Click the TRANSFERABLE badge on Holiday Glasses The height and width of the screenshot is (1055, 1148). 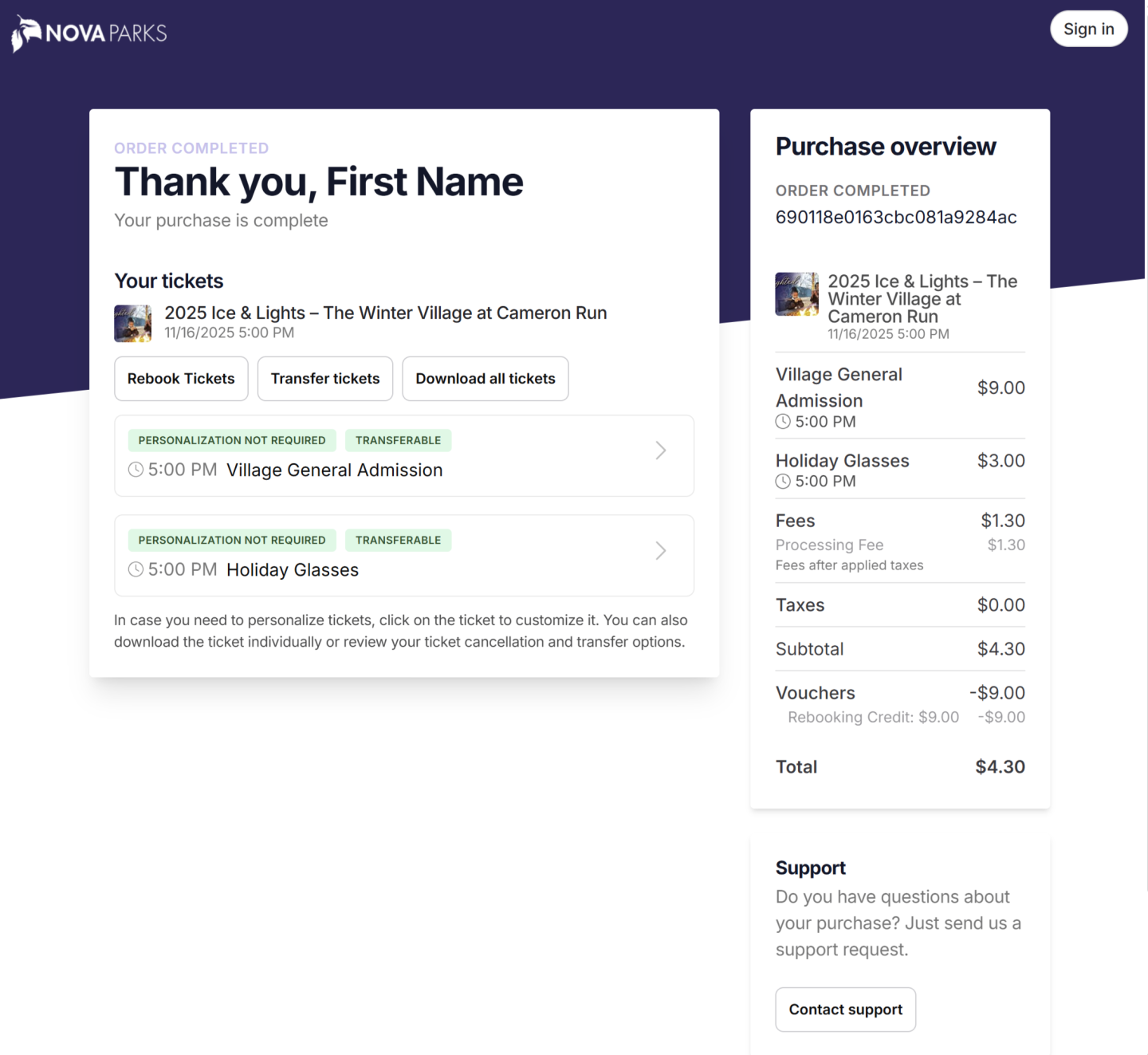pos(398,540)
